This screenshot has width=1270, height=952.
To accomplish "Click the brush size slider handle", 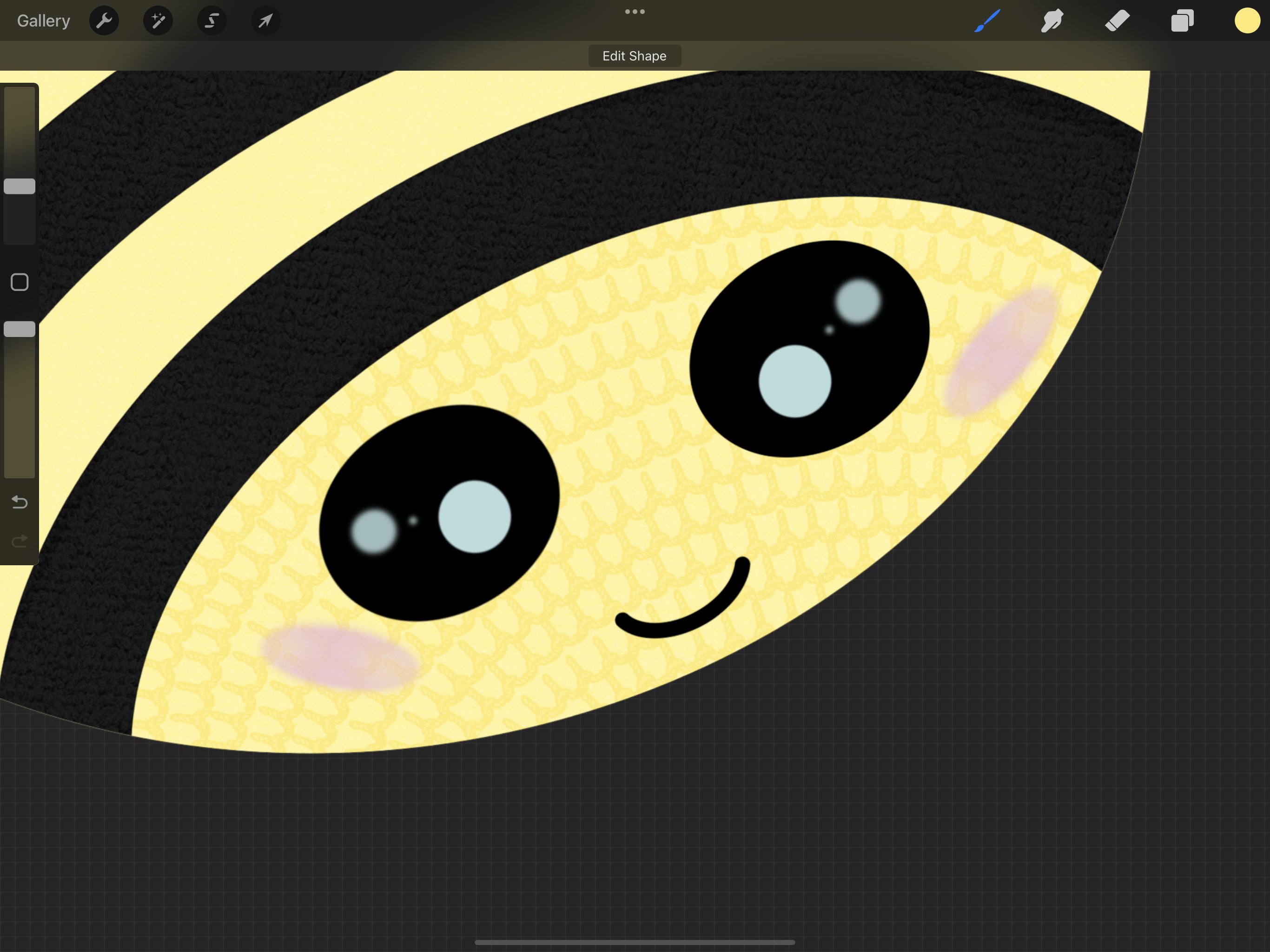I will 20,186.
